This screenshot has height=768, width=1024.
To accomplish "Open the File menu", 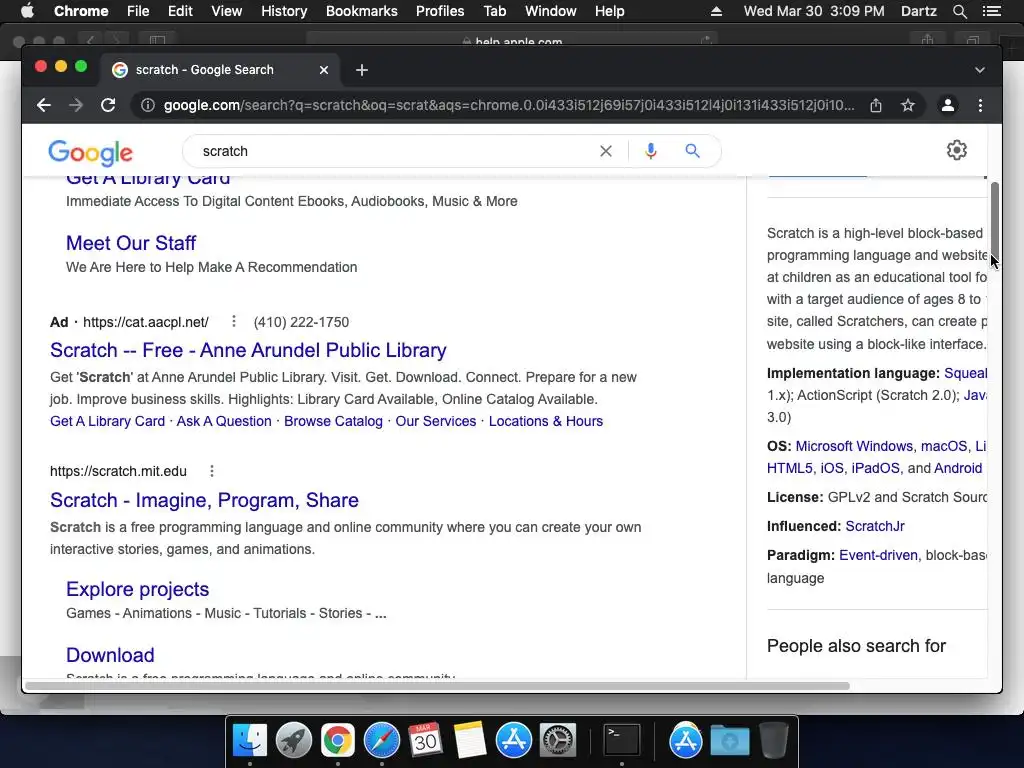I will pyautogui.click(x=138, y=11).
